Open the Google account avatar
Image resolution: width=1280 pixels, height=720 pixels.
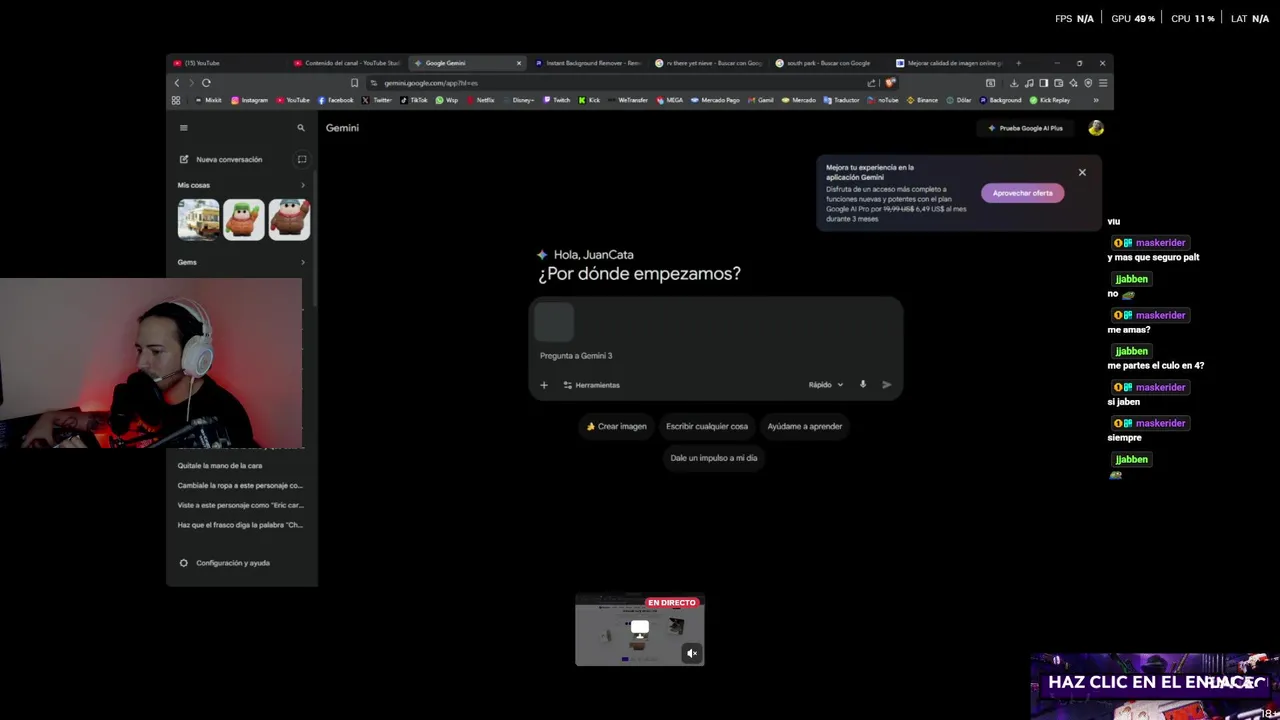(x=1096, y=128)
